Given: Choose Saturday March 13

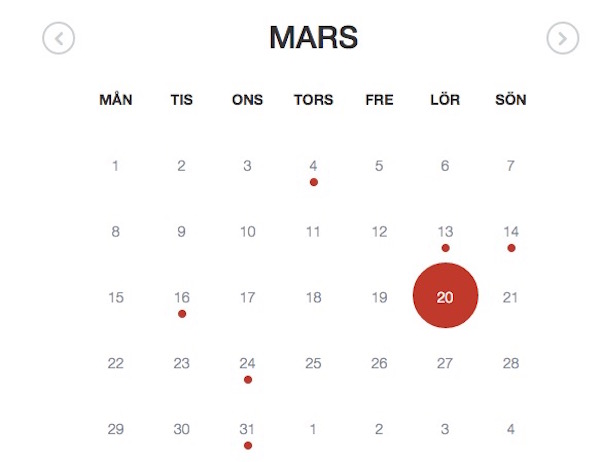Looking at the screenshot, I should (445, 232).
